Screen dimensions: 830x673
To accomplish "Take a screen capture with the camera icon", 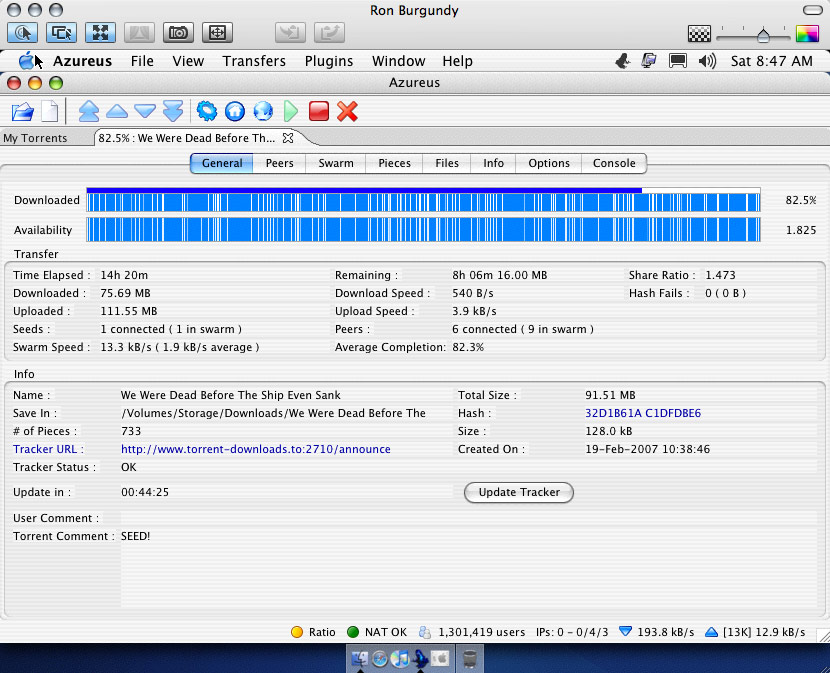I will [178, 32].
